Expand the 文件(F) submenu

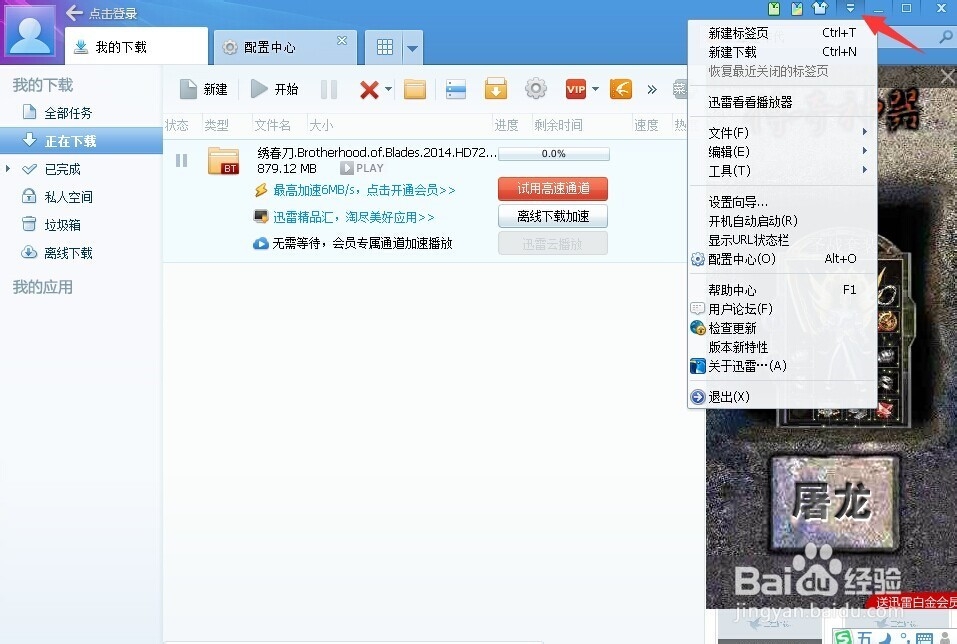[x=782, y=132]
